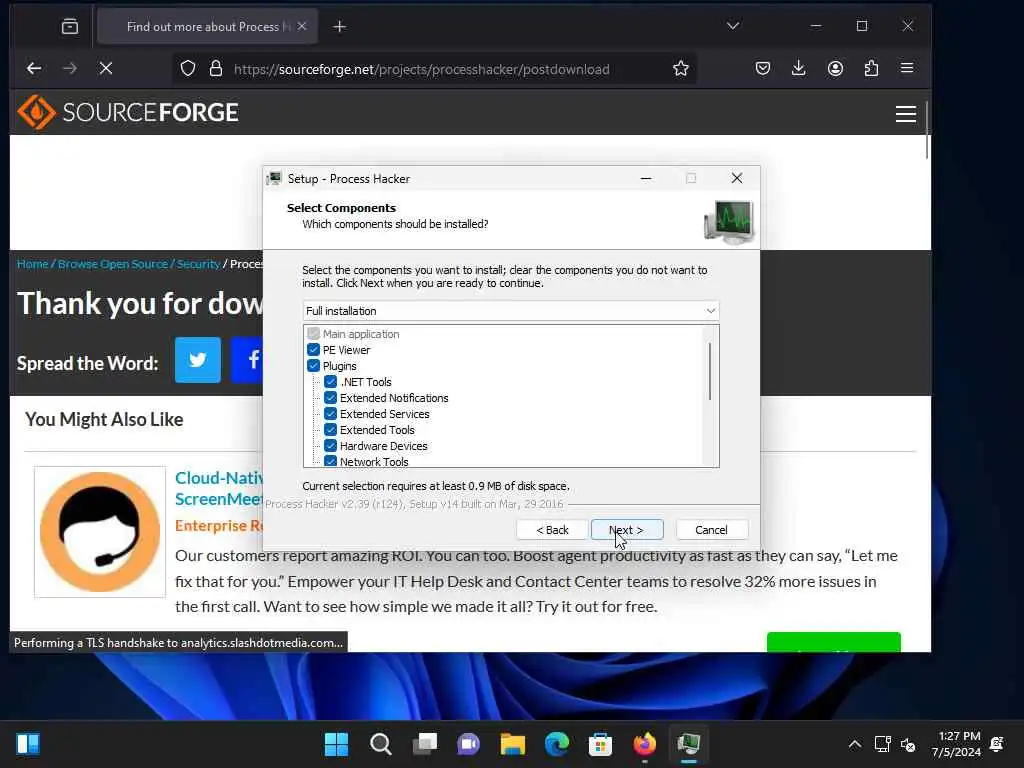Screen dimensions: 1024x768
Task: Click Process Hacker setup taskbar icon
Action: point(688,744)
